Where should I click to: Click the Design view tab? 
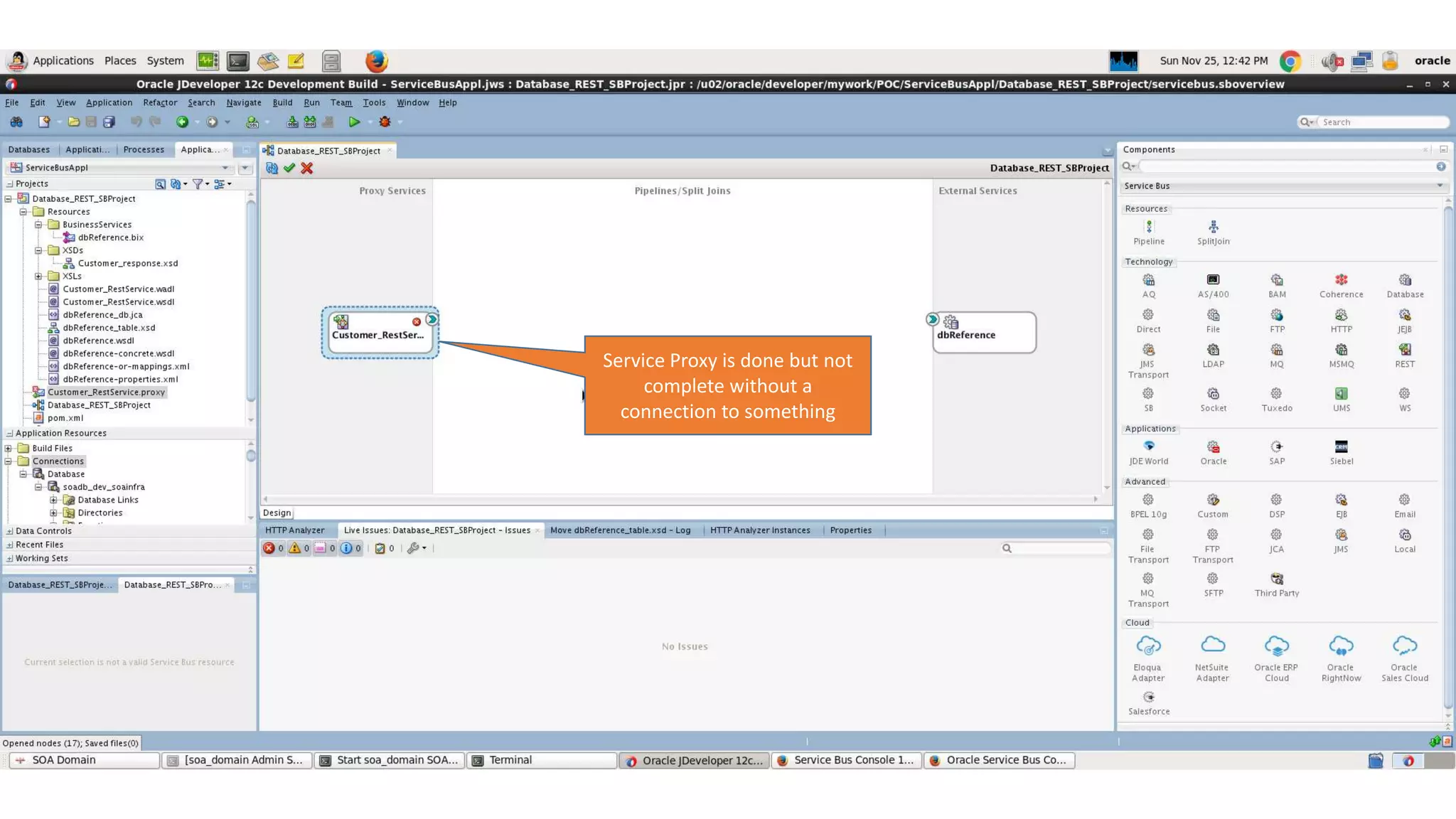pos(277,513)
